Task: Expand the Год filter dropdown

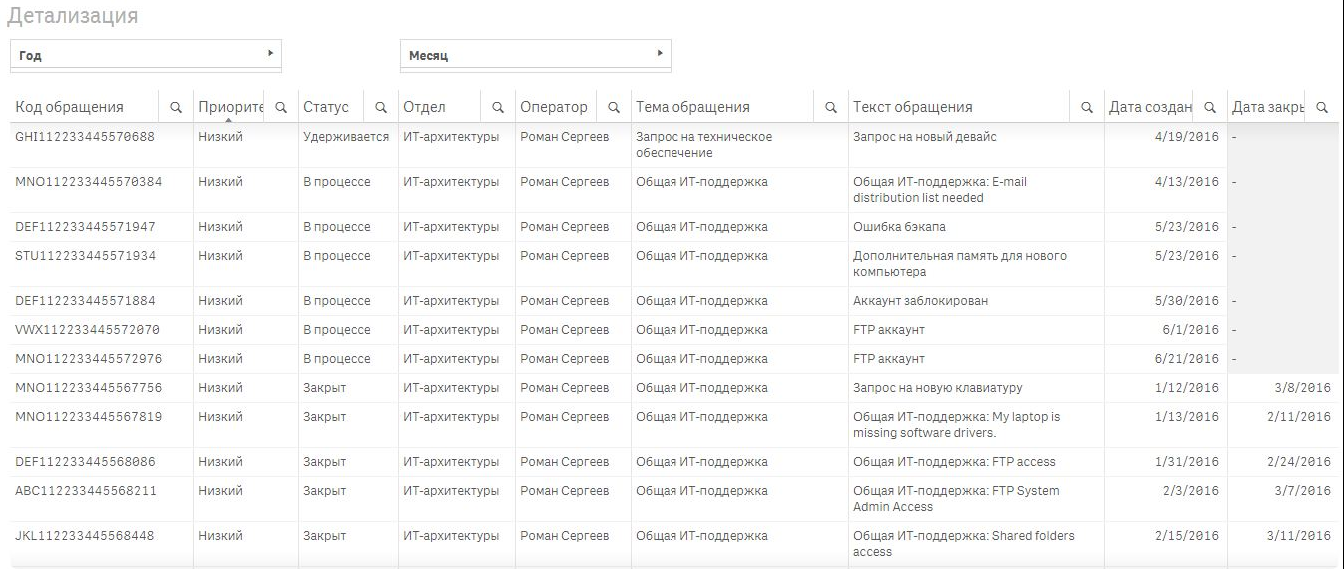Action: click(x=146, y=55)
